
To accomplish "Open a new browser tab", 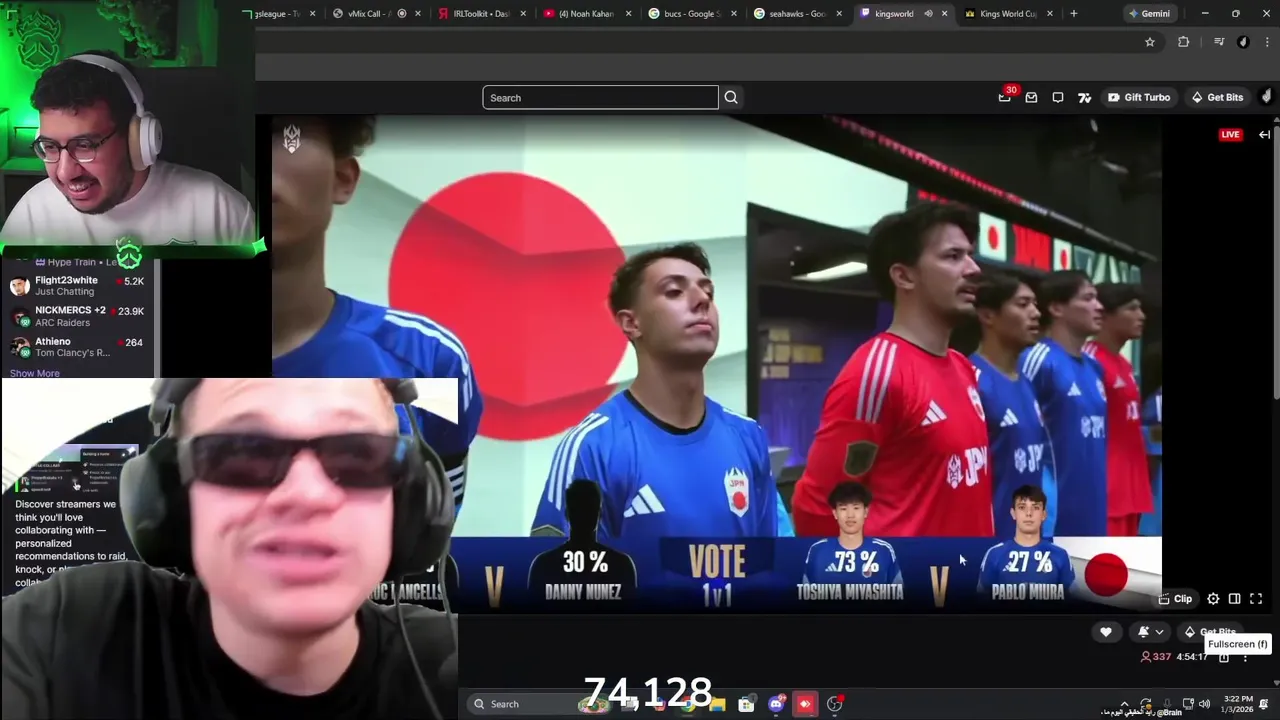I will 1074,14.
